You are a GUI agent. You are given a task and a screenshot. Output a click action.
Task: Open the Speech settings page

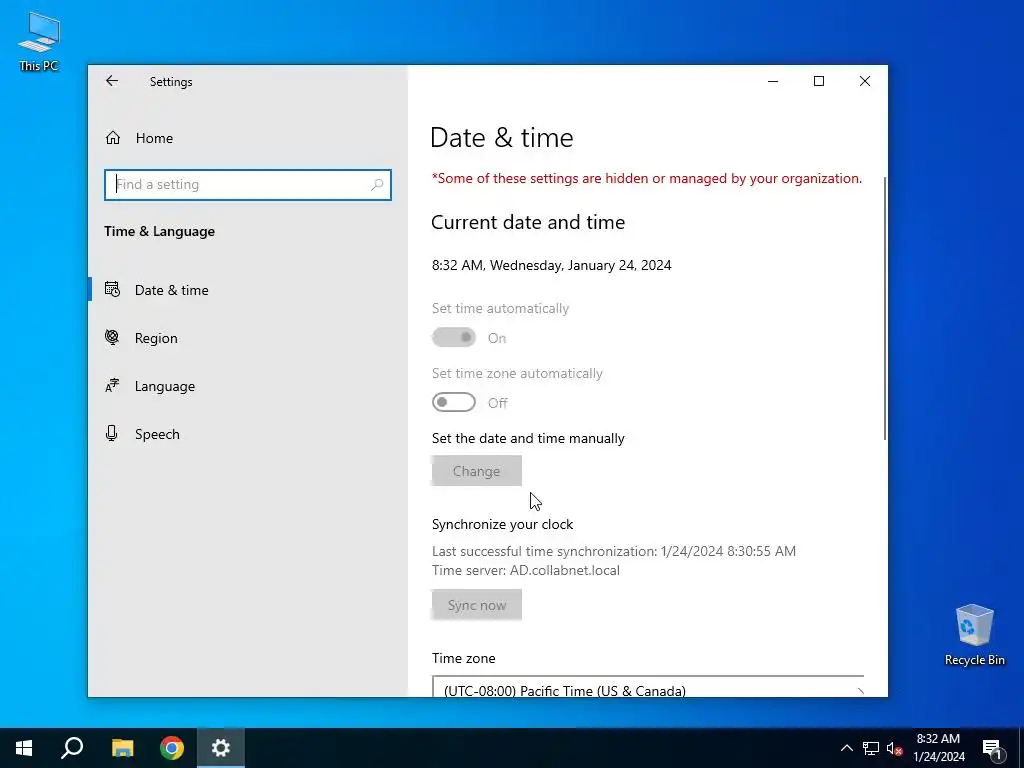pyautogui.click(x=248, y=434)
